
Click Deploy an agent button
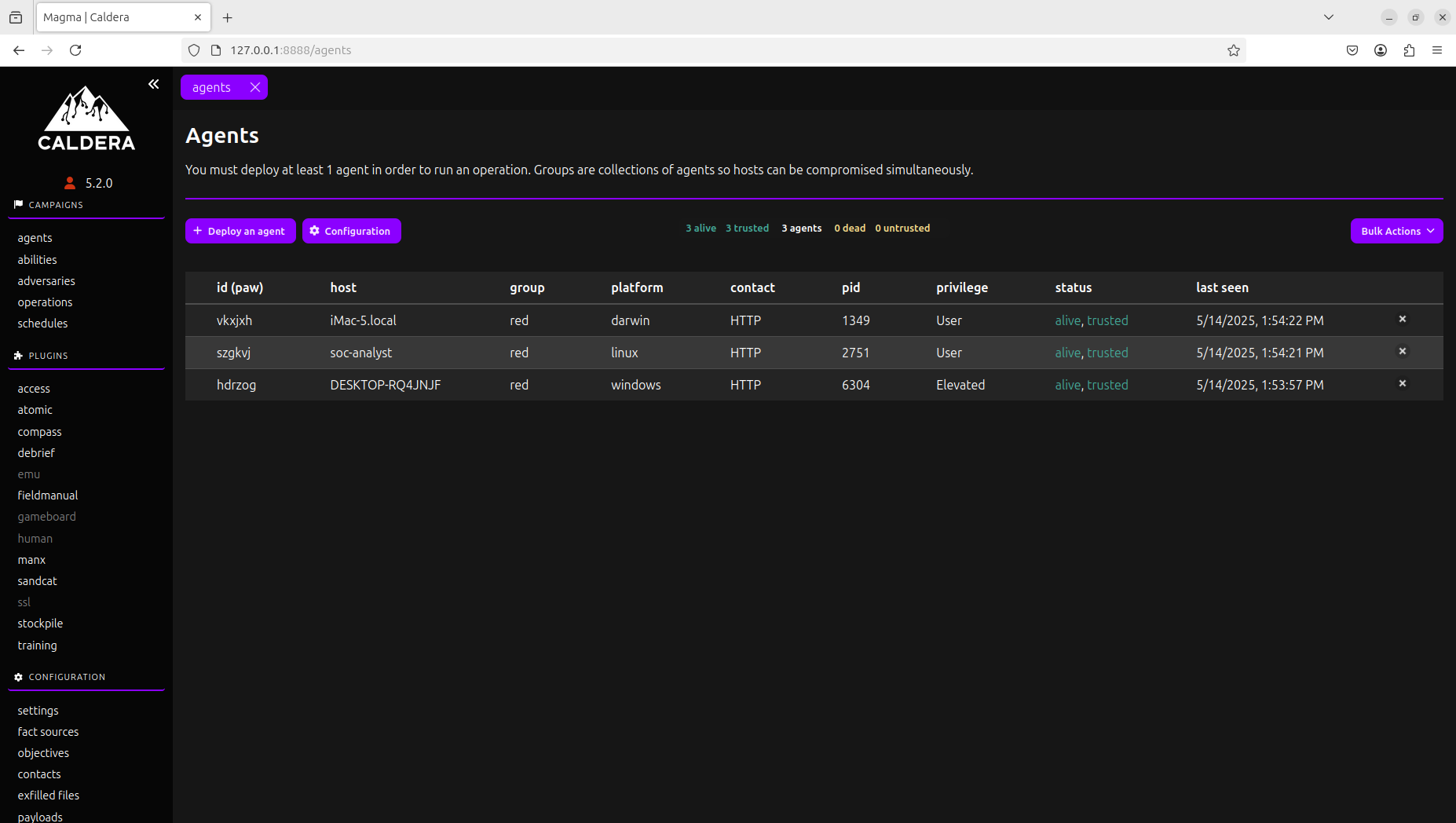click(240, 231)
